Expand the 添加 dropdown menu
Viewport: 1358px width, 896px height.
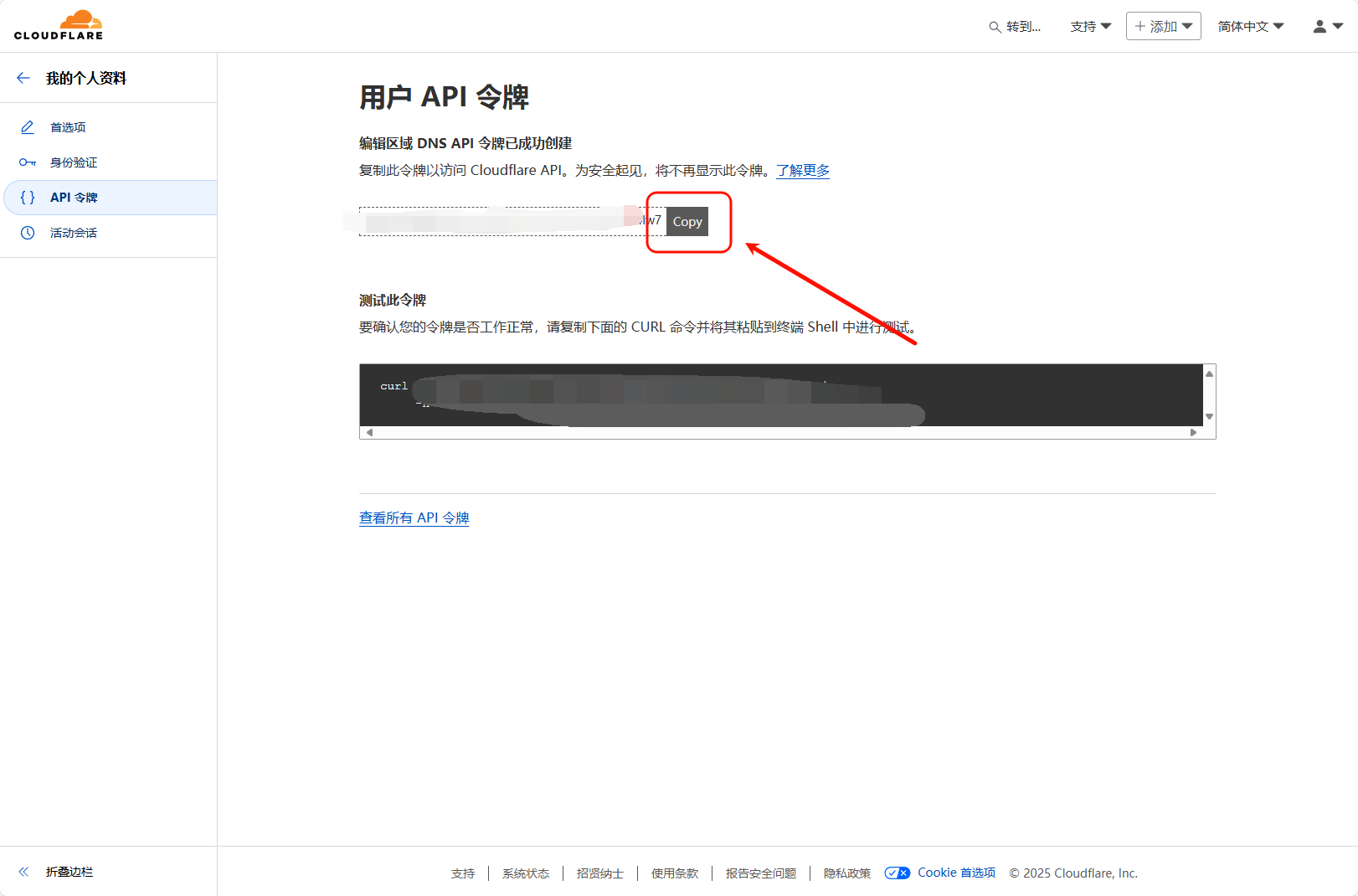click(1163, 27)
